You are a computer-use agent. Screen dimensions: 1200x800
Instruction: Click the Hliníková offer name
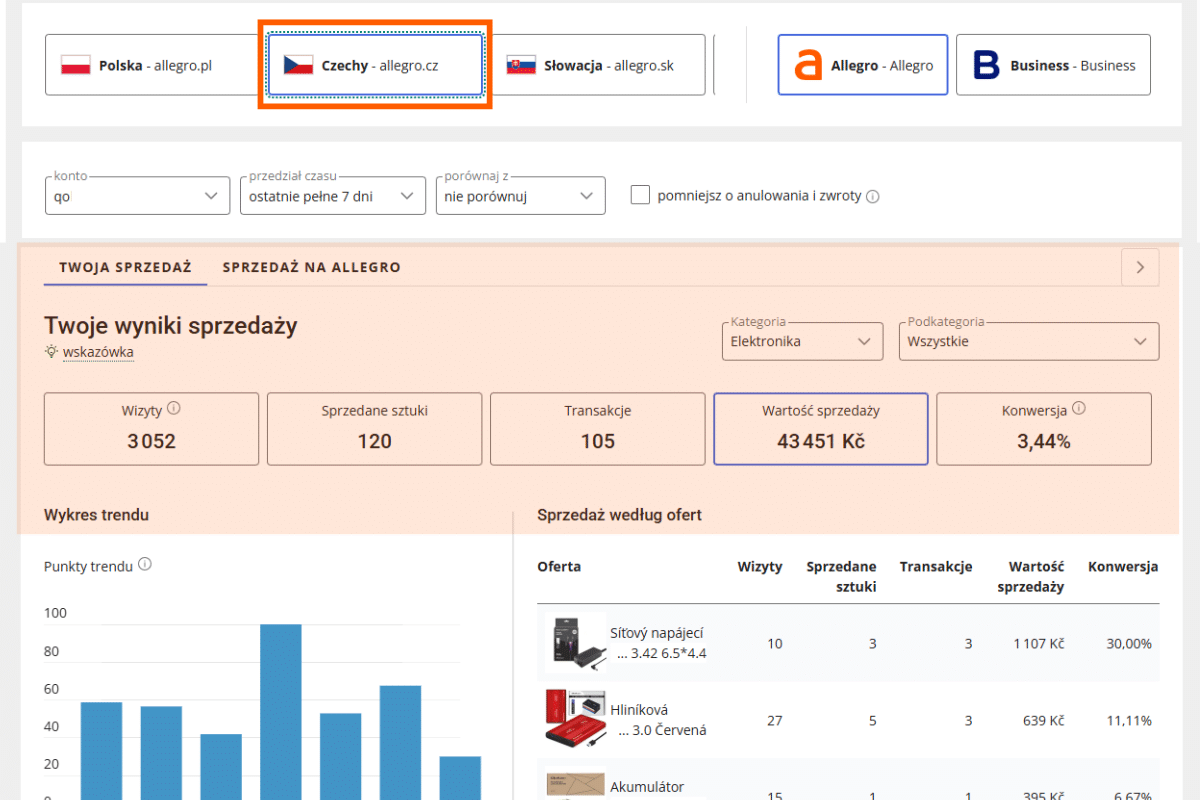658,720
